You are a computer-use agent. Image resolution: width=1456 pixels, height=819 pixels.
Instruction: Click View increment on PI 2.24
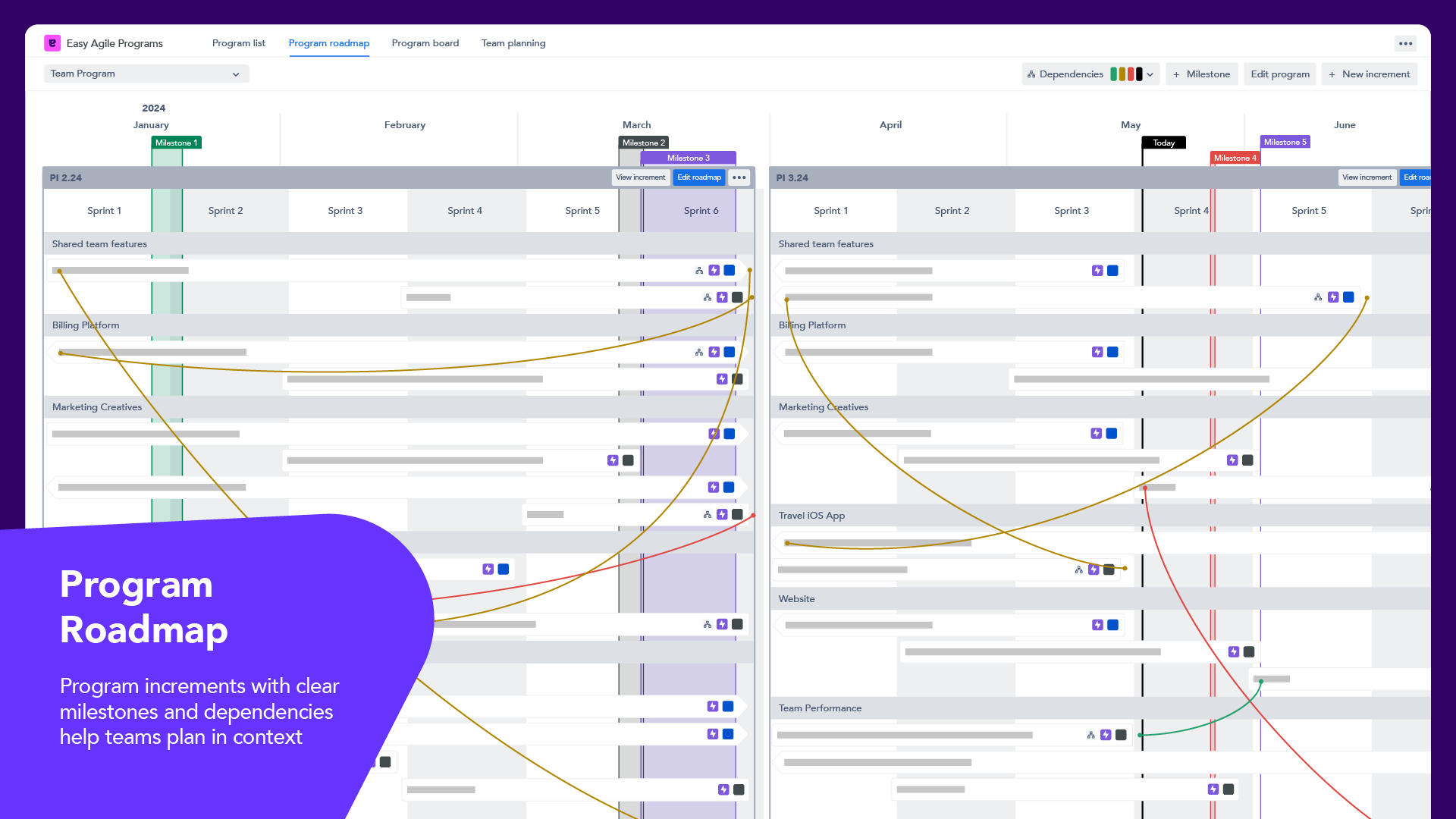640,177
